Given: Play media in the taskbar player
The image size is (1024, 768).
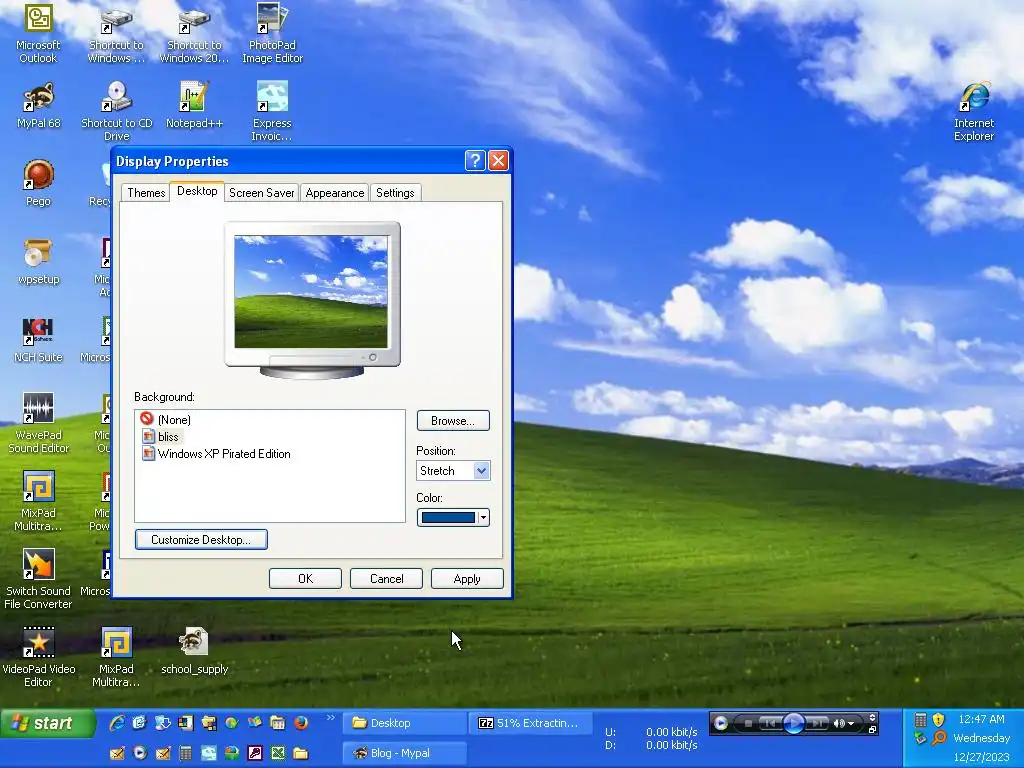Looking at the screenshot, I should 793,724.
